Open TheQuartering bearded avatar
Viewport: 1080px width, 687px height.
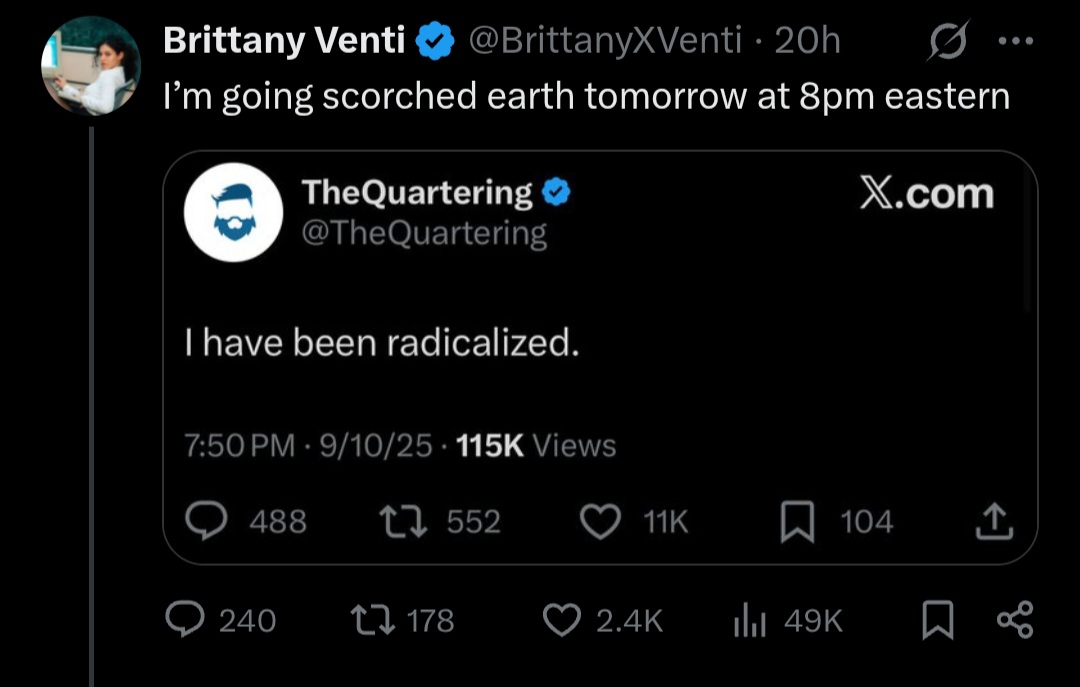pos(233,212)
